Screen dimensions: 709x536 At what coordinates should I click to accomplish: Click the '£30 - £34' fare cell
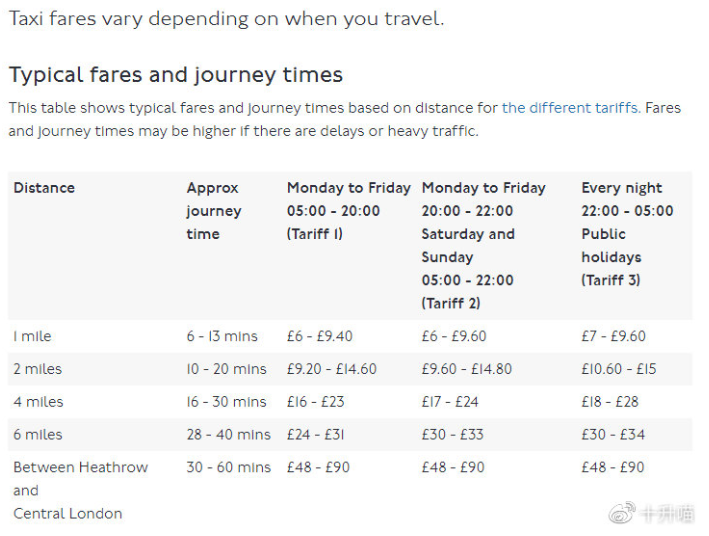coord(613,435)
